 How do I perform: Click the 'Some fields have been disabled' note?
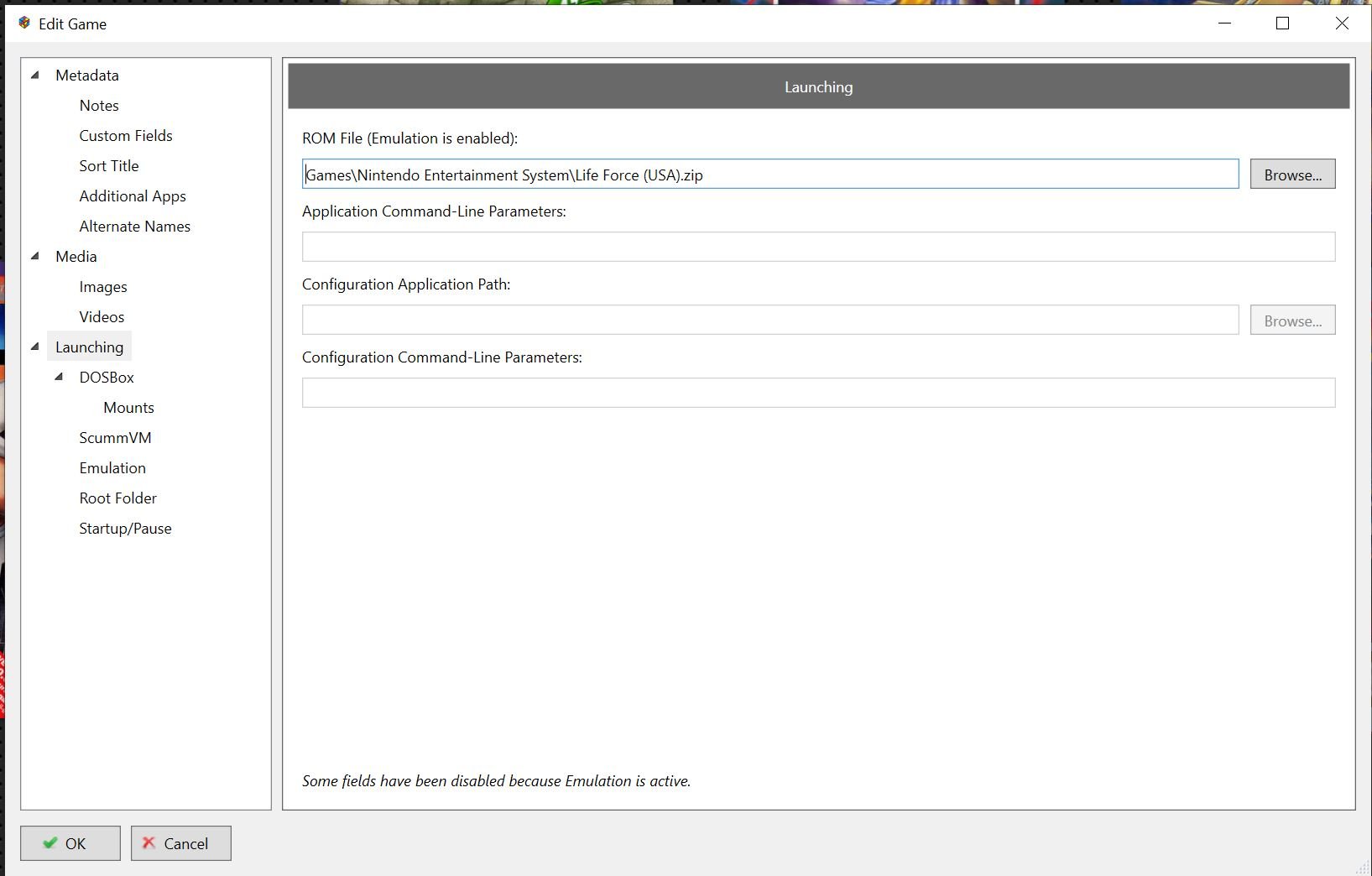point(496,781)
